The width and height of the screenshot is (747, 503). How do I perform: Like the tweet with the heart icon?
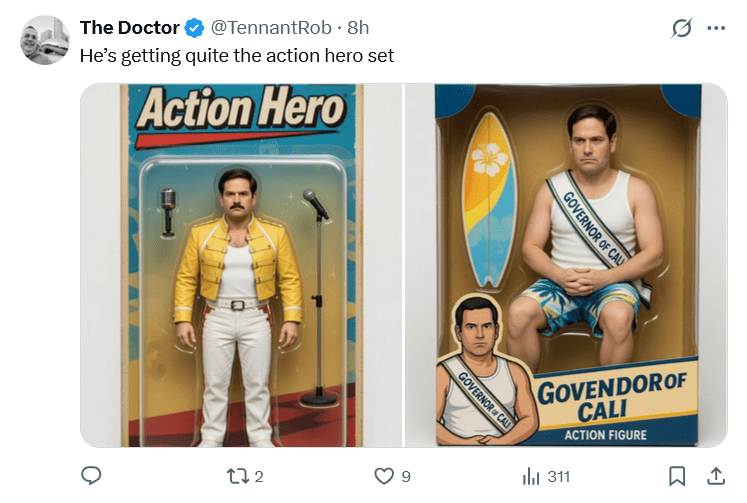coord(384,476)
